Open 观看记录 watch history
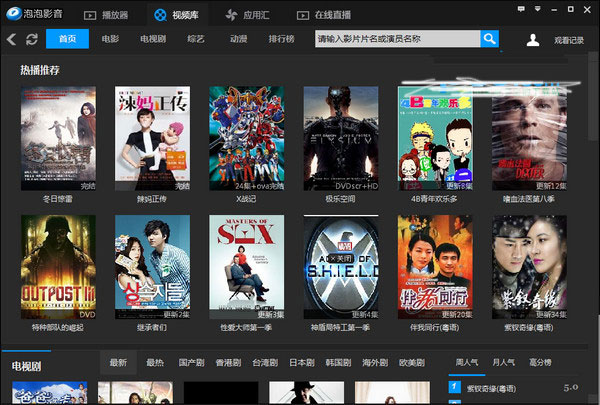This screenshot has width=600, height=405. (x=569, y=40)
